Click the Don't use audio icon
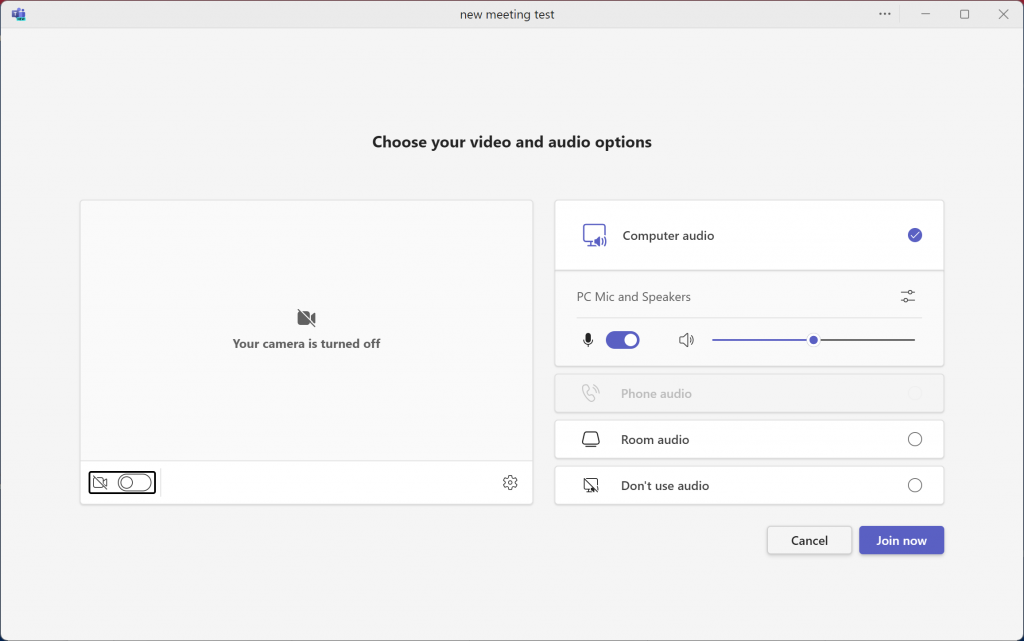Viewport: 1024px width, 641px height. click(x=591, y=486)
